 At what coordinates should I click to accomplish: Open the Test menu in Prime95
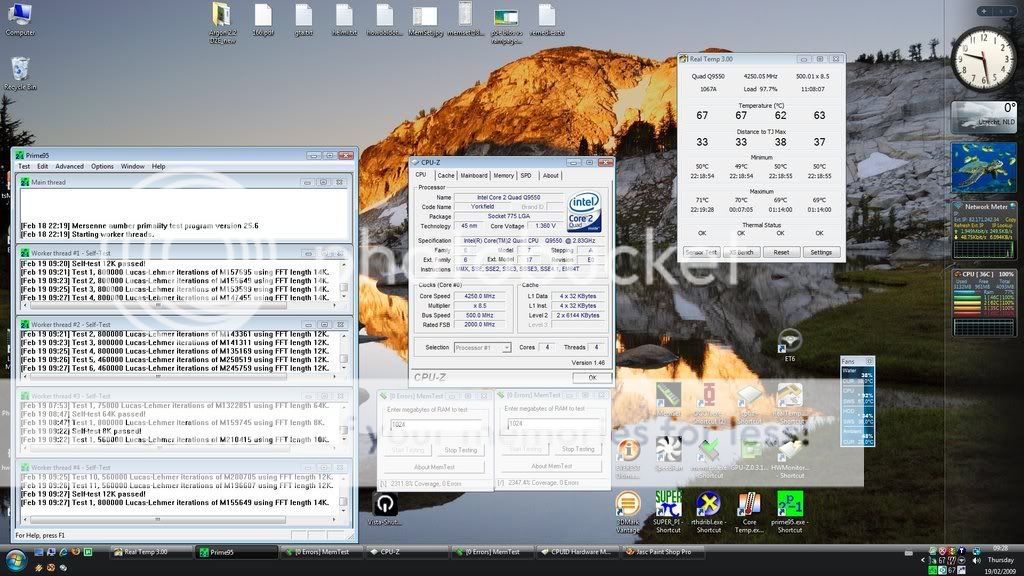click(x=24, y=167)
